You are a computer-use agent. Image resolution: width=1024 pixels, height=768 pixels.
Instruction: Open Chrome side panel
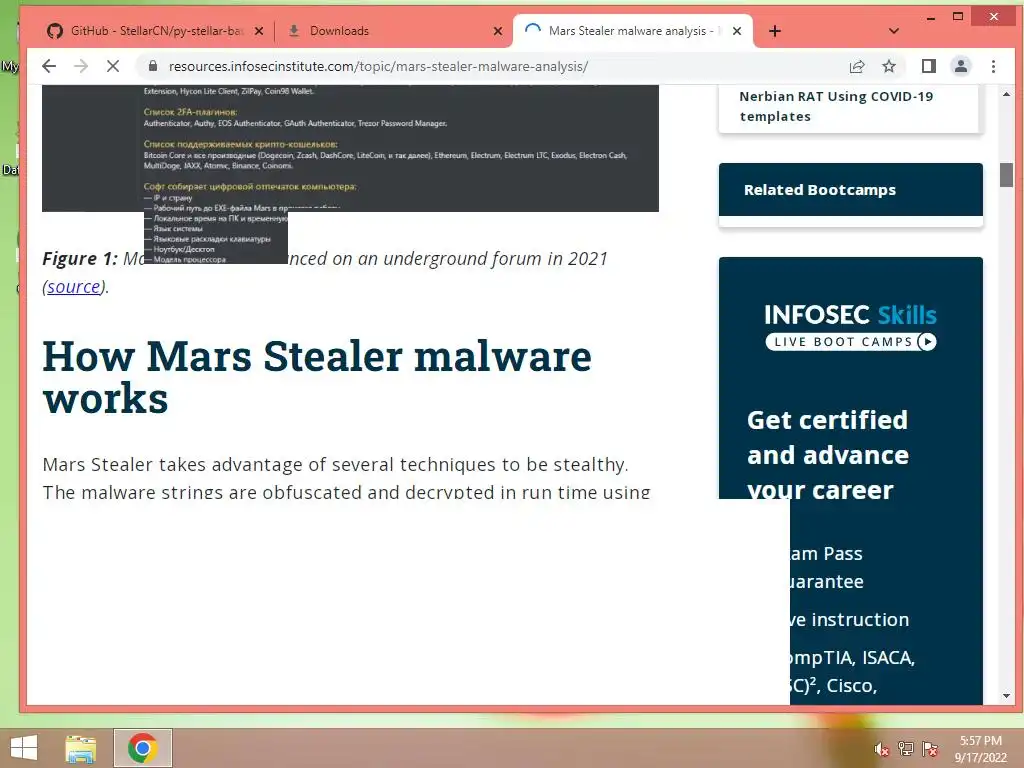[929, 66]
